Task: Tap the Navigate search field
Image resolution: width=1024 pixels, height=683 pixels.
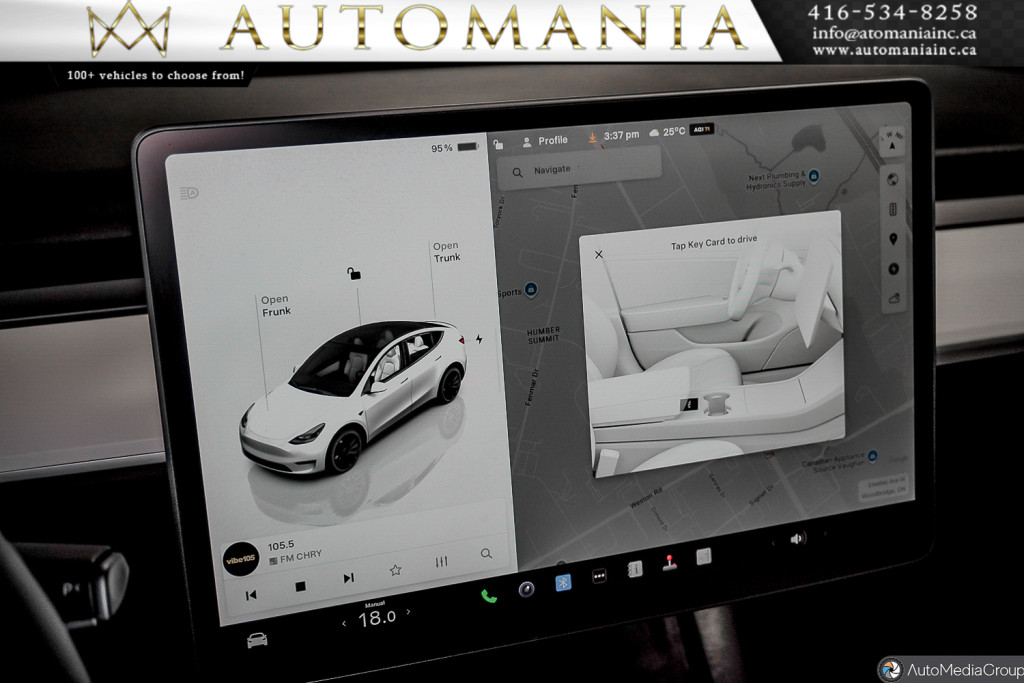Action: pos(580,170)
